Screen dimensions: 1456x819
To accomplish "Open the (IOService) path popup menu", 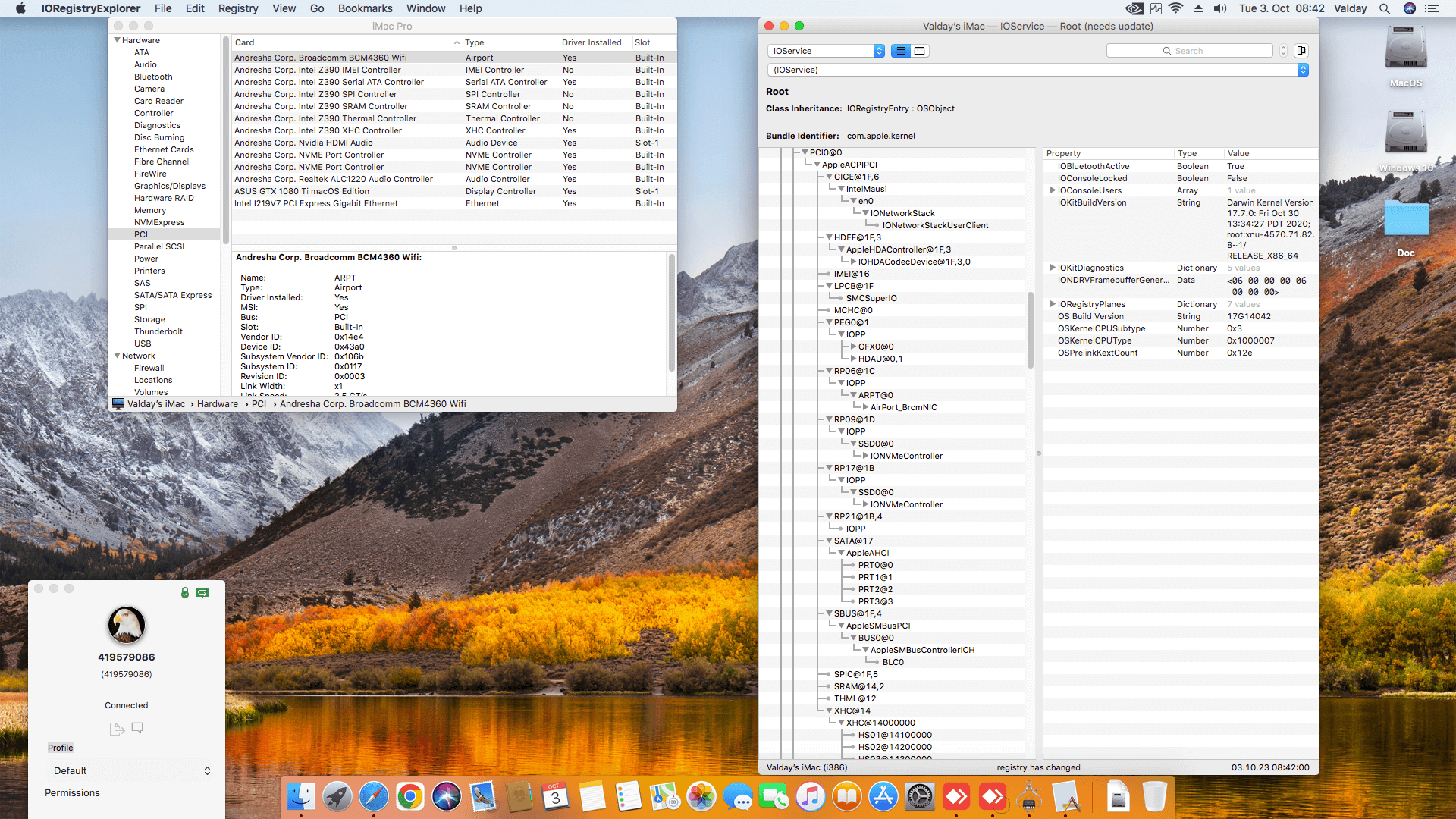I will click(x=1037, y=70).
